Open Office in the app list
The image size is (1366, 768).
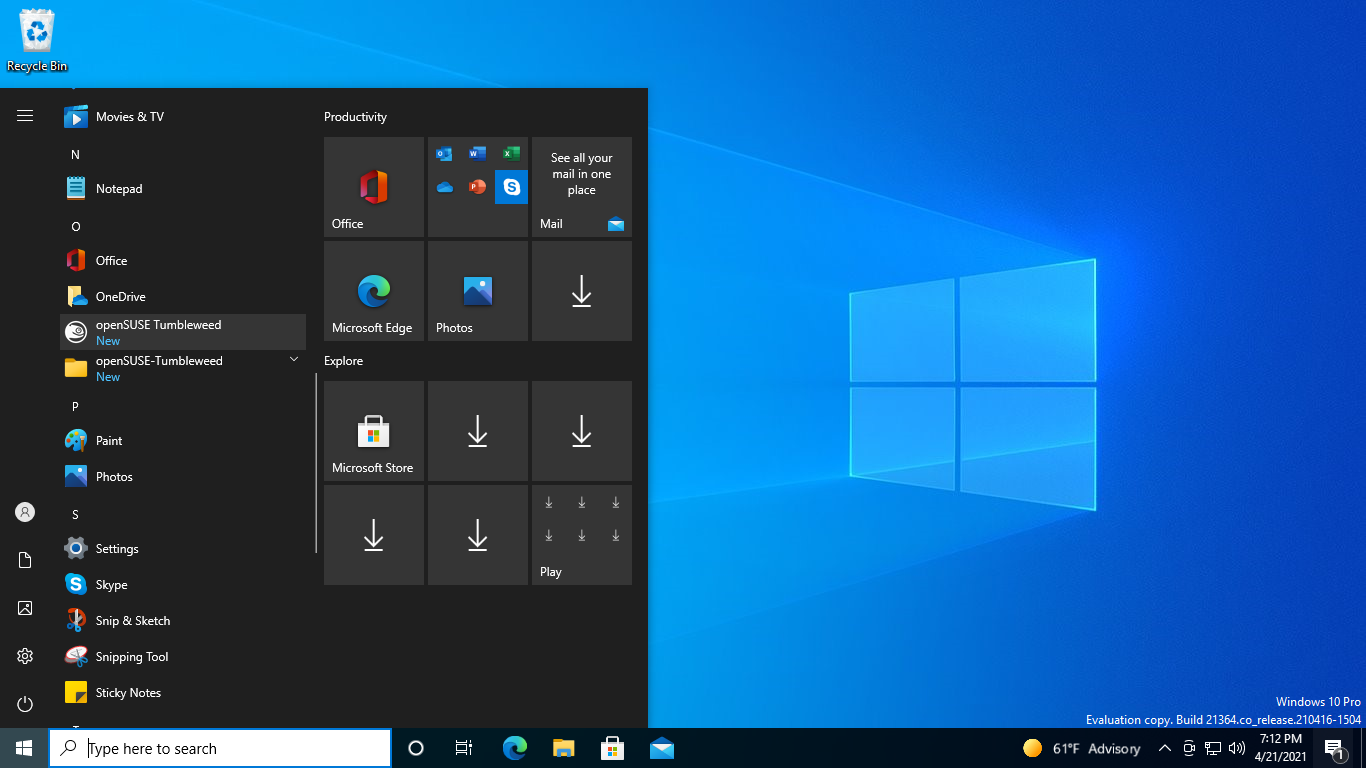point(183,261)
